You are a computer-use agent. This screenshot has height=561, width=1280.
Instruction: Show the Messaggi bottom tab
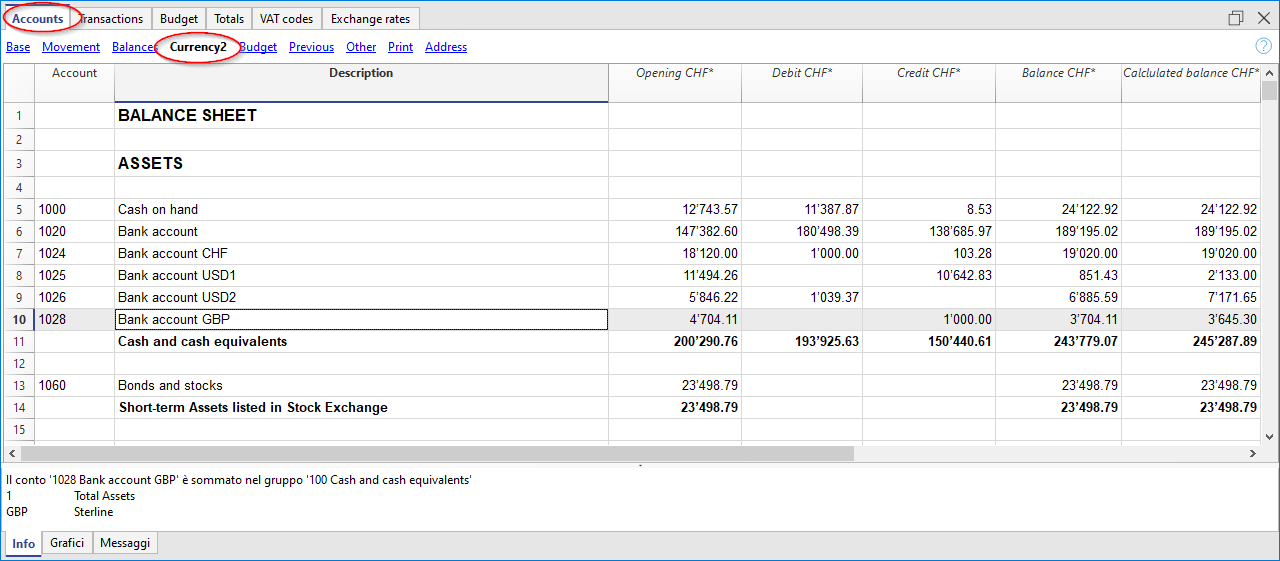pyautogui.click(x=125, y=543)
